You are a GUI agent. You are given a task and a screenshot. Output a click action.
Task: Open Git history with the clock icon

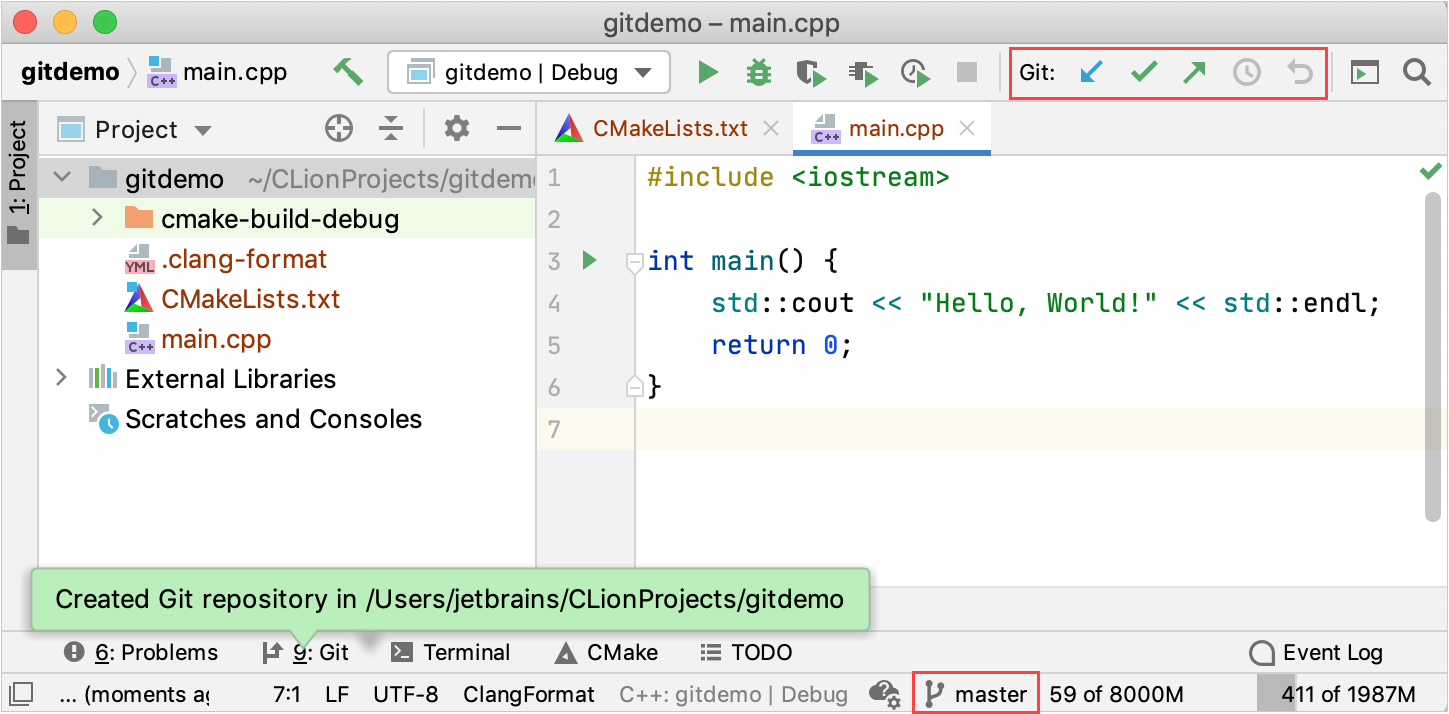click(x=1247, y=71)
